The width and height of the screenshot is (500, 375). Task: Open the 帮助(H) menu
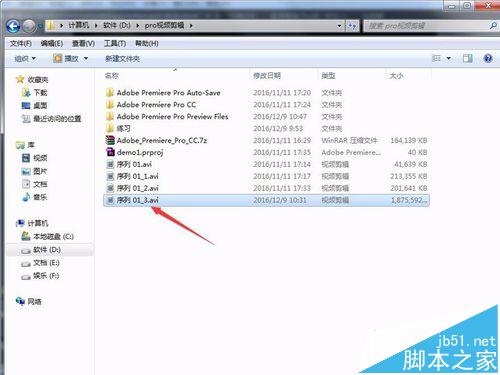tap(147, 44)
